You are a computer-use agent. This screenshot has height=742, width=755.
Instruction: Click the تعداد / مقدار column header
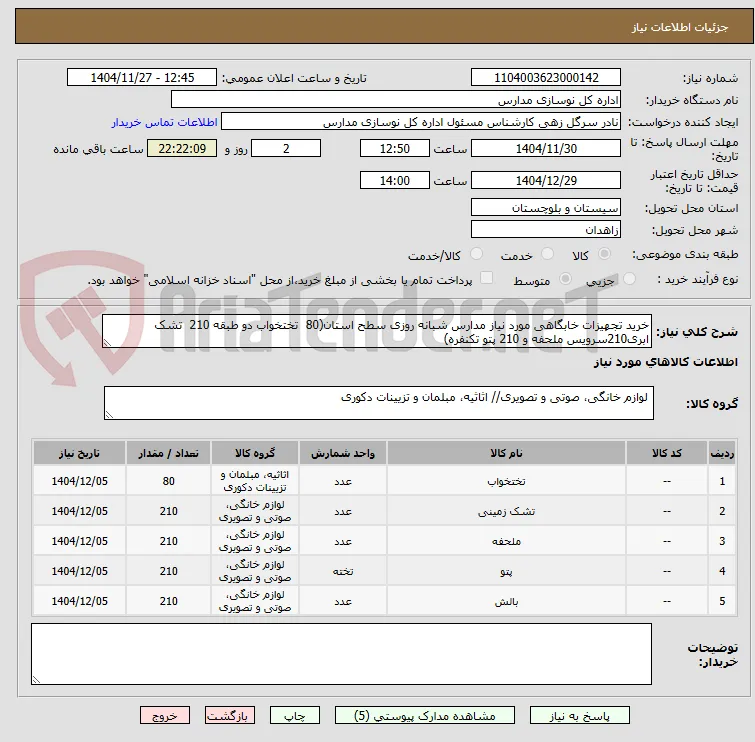169,453
